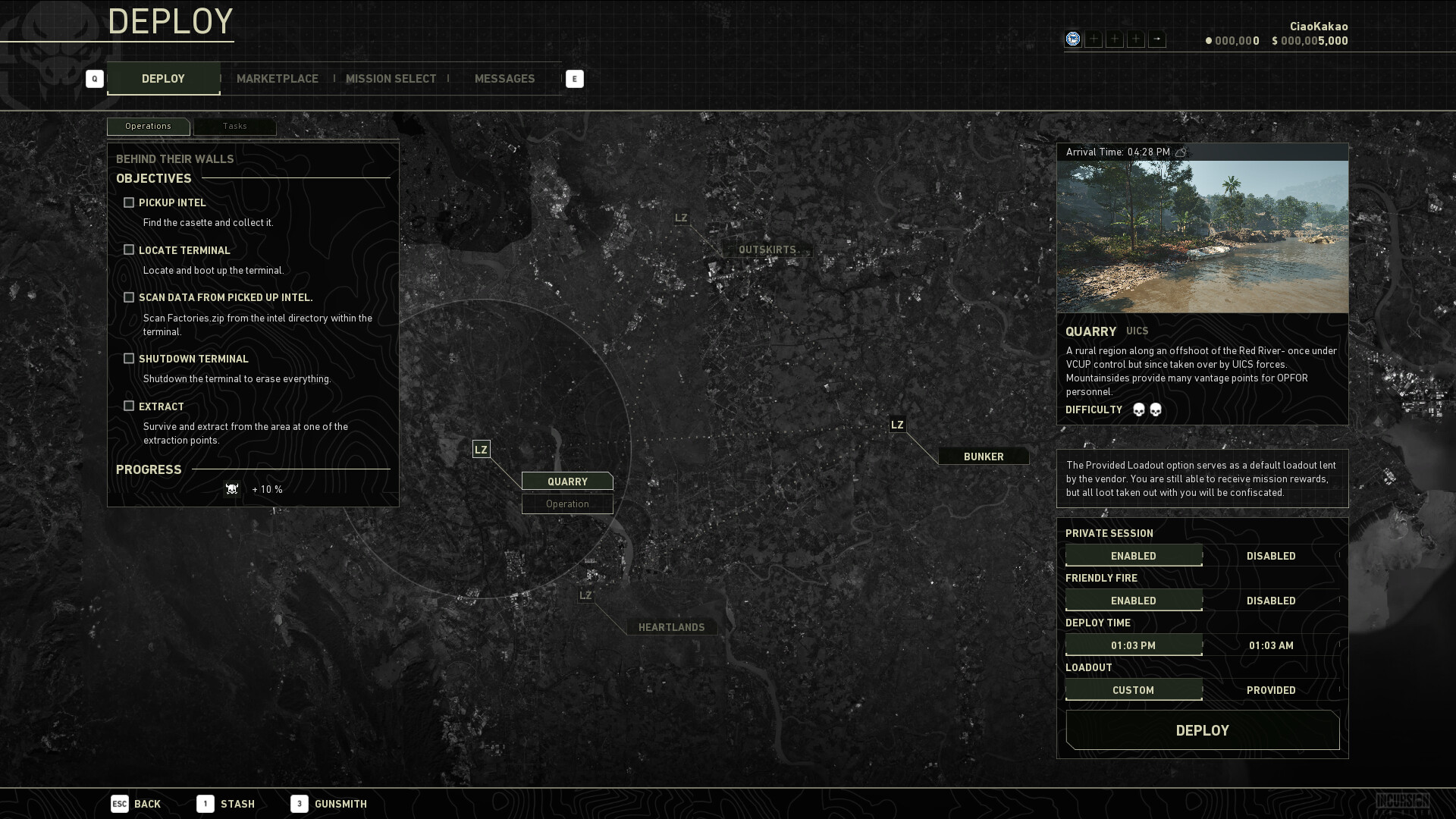This screenshot has height=819, width=1456.
Task: Click the third invite teammate plus icon
Action: pyautogui.click(x=1136, y=39)
